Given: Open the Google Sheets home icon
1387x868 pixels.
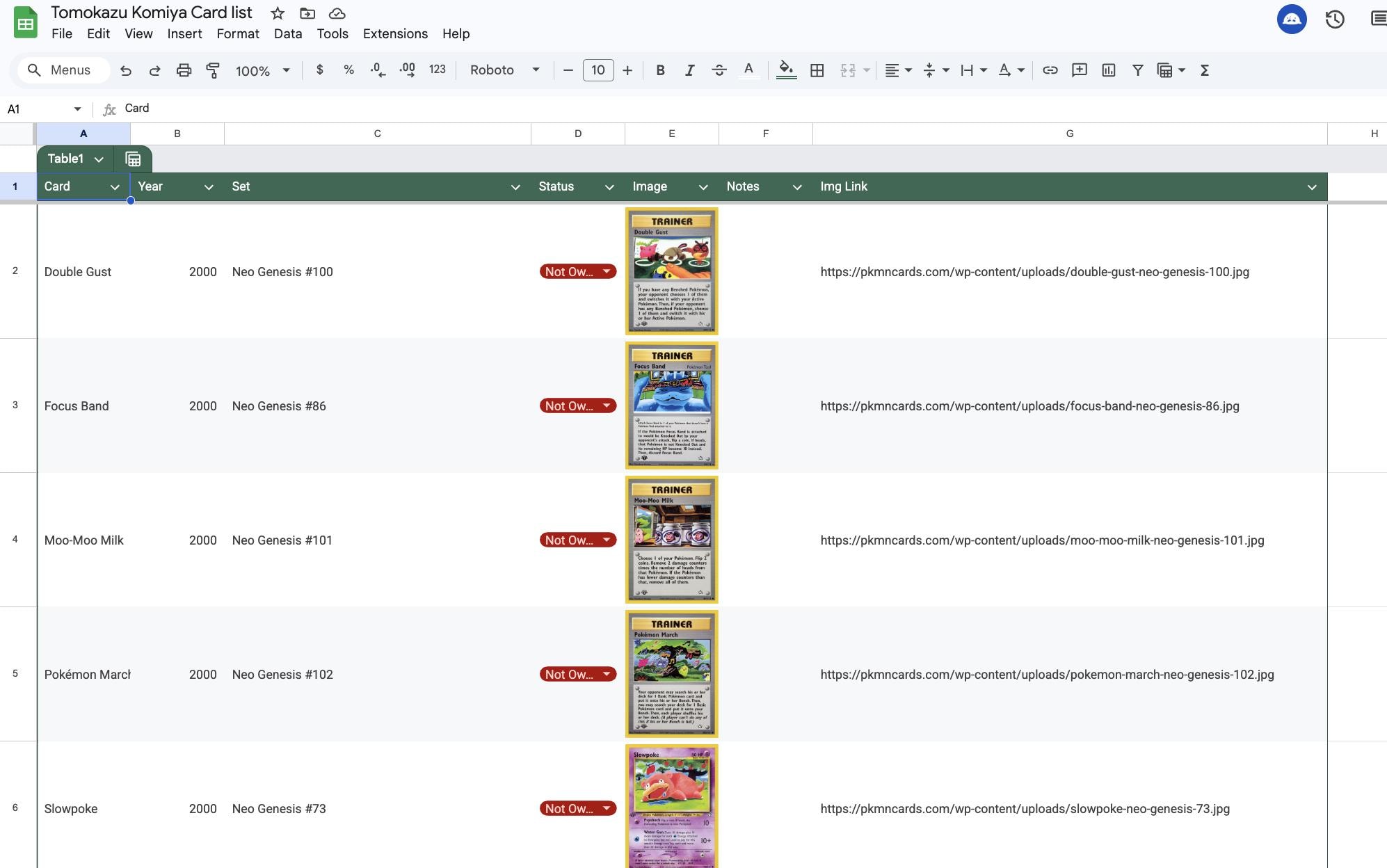Looking at the screenshot, I should (26, 22).
